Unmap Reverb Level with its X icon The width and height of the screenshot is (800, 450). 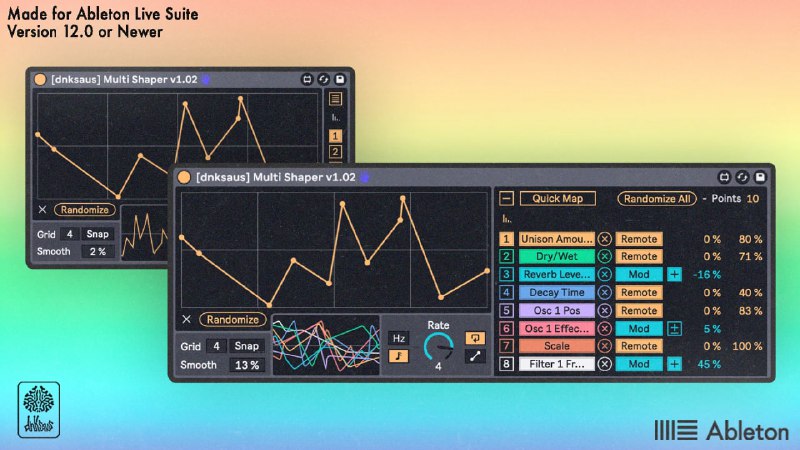coord(605,274)
